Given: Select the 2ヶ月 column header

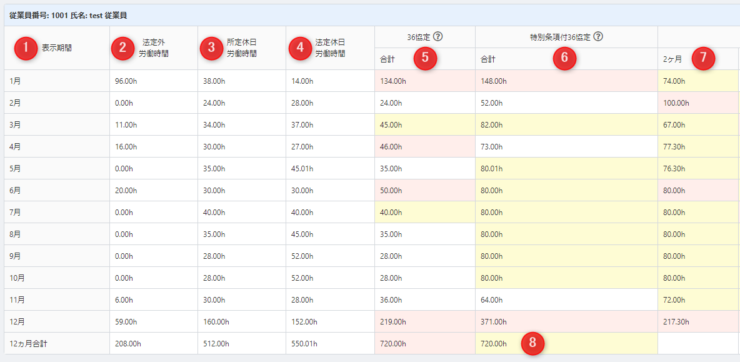Looking at the screenshot, I should pos(698,59).
